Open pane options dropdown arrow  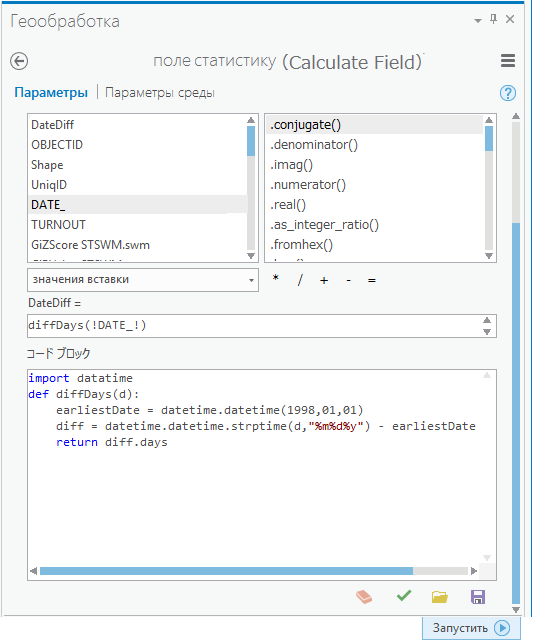coord(478,20)
